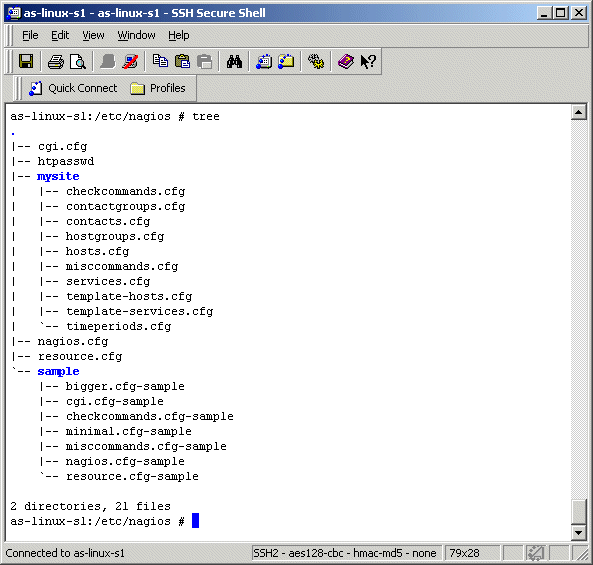Click the blue 'sample' directory name
This screenshot has width=593, height=565.
[x=58, y=371]
